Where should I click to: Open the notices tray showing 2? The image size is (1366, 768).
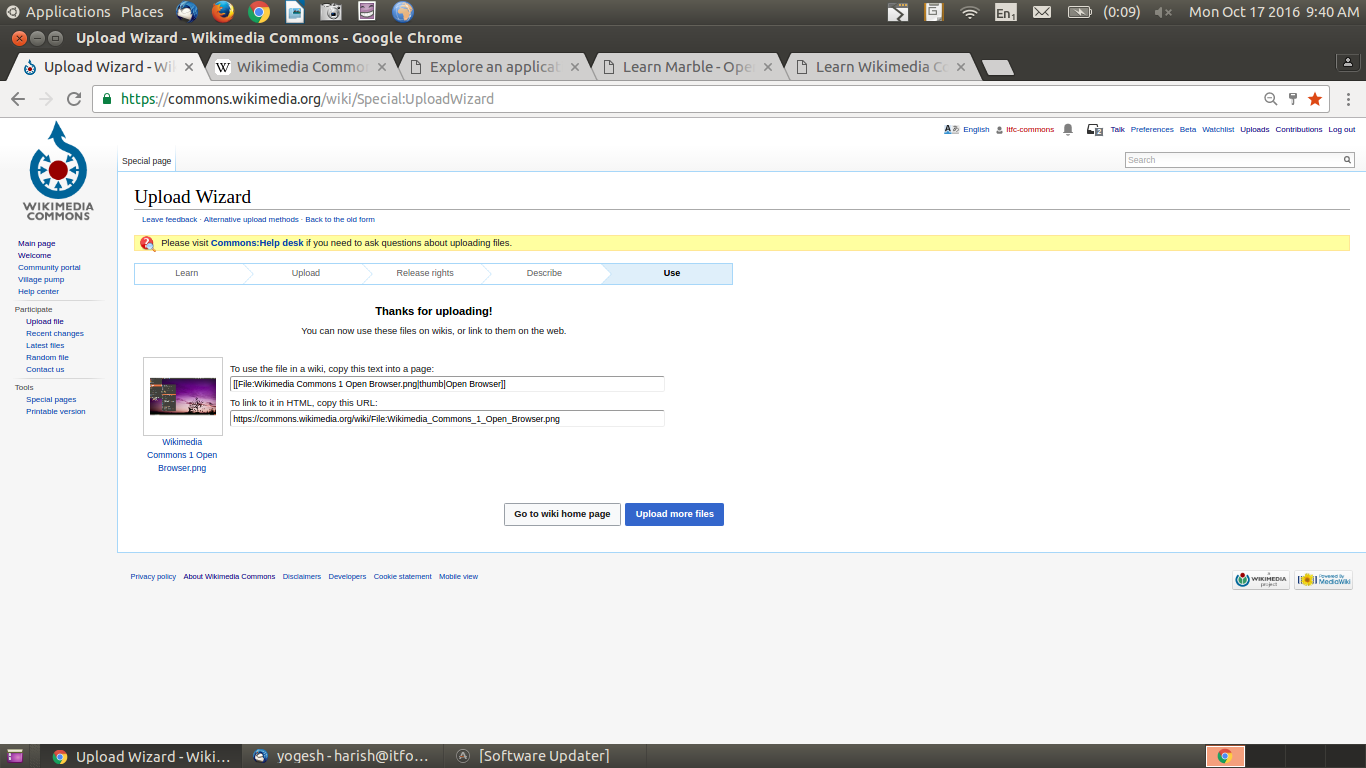click(1095, 130)
